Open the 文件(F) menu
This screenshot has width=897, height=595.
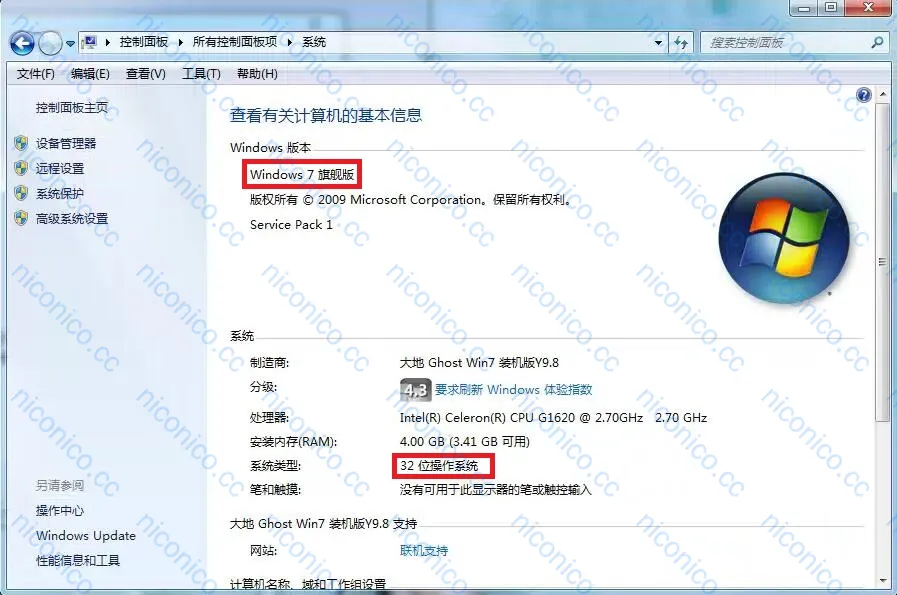coord(35,74)
